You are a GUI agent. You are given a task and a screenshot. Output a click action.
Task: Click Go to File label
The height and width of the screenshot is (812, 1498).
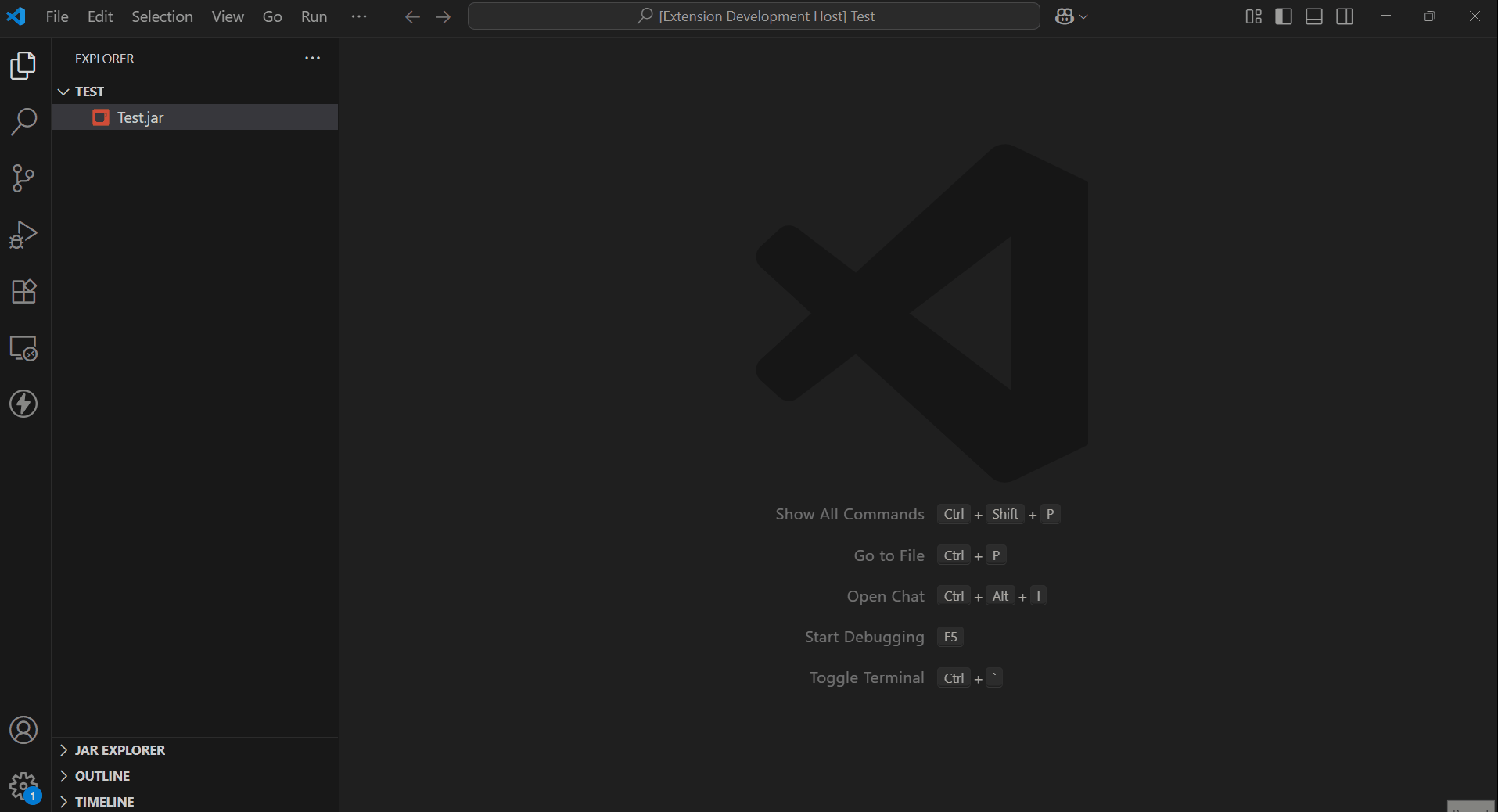pyautogui.click(x=889, y=555)
